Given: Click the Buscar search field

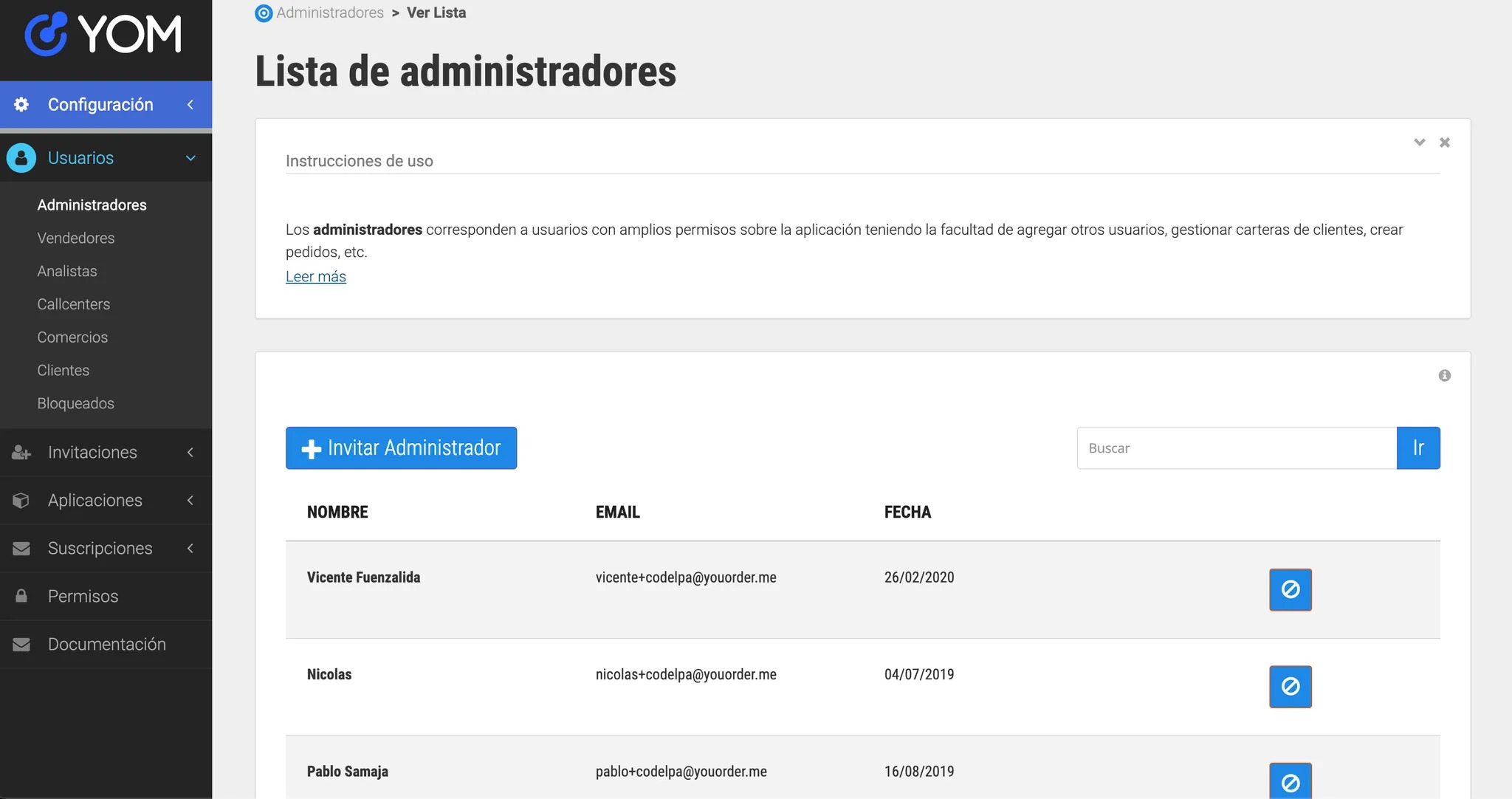Looking at the screenshot, I should click(x=1236, y=447).
